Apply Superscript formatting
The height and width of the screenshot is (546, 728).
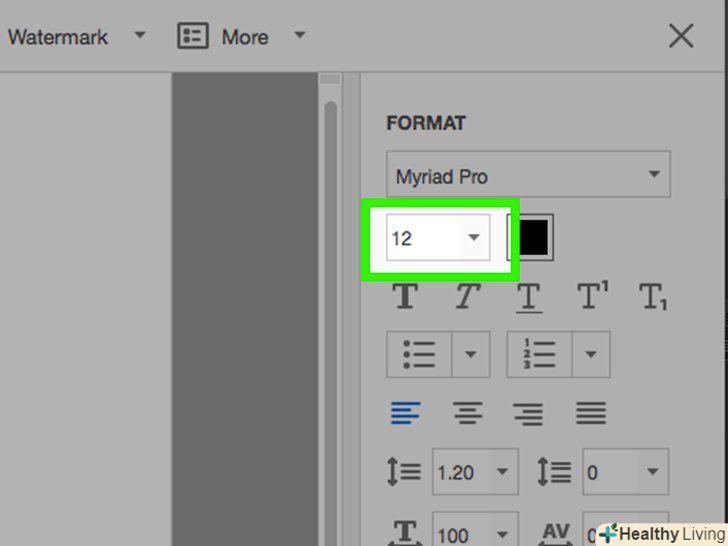tap(592, 296)
